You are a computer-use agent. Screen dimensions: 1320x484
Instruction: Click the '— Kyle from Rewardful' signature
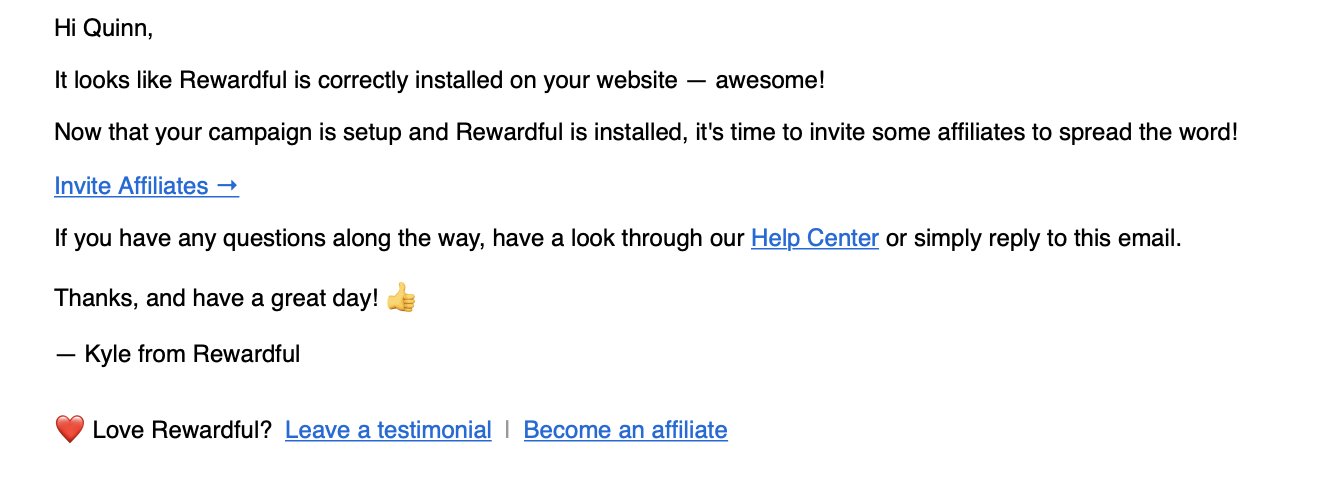pos(177,353)
